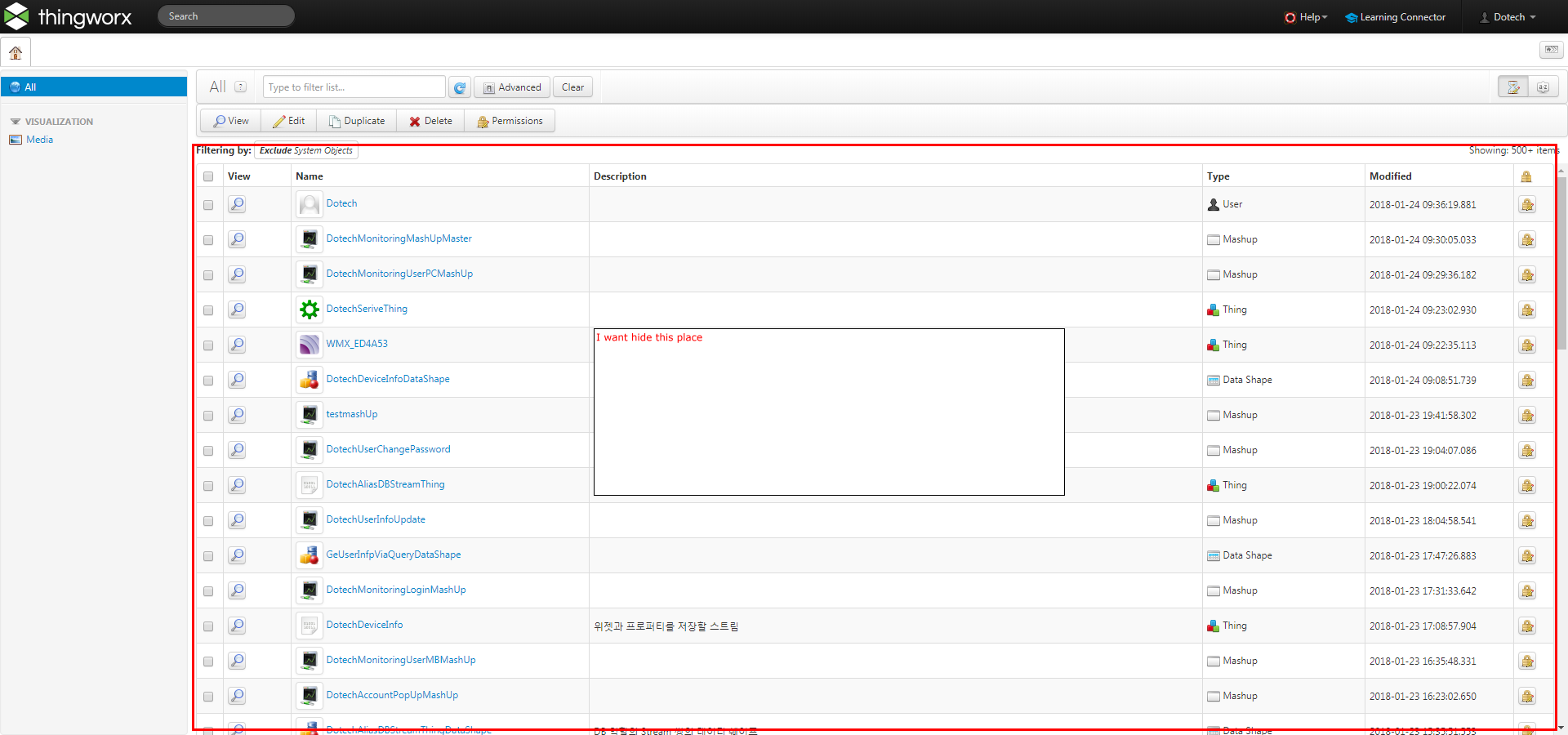1568x735 pixels.
Task: Check the box for WMX_ED4A53
Action: pos(208,345)
